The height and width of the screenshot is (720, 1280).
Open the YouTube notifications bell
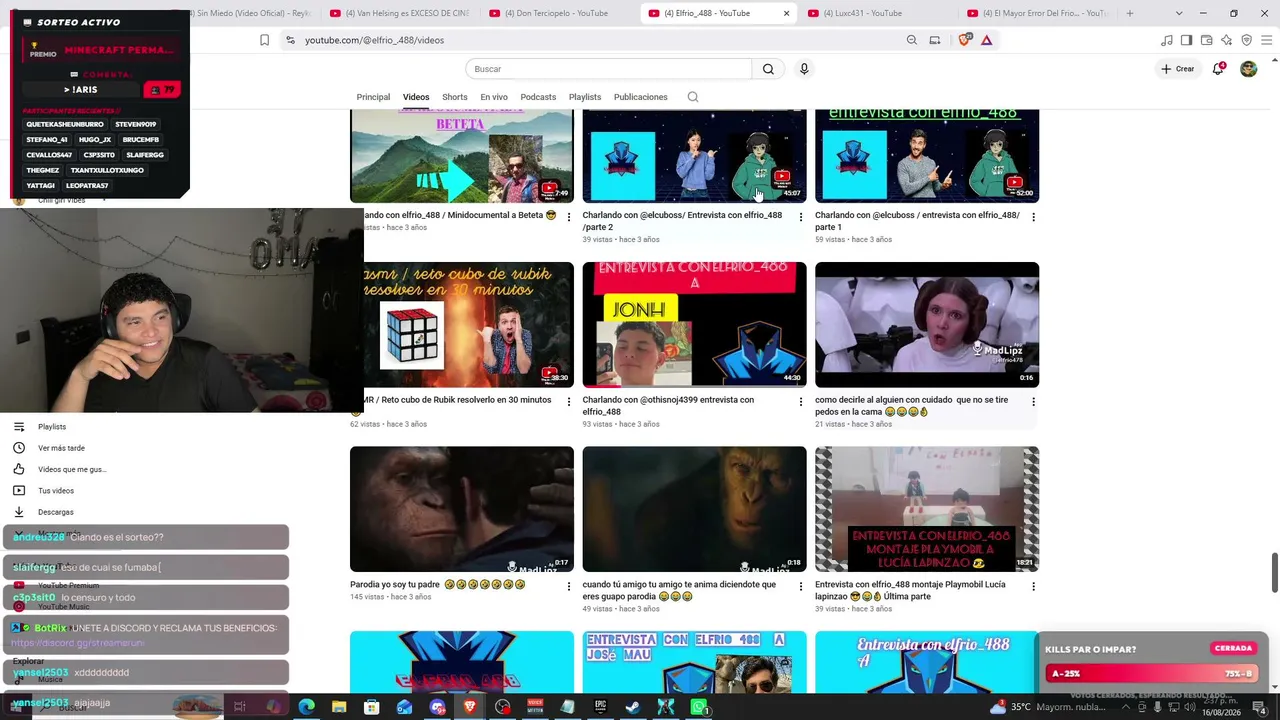1218,69
